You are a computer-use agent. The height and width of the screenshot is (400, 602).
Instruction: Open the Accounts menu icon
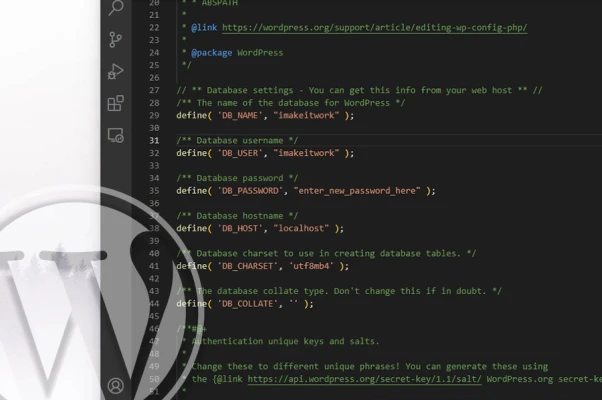116,385
